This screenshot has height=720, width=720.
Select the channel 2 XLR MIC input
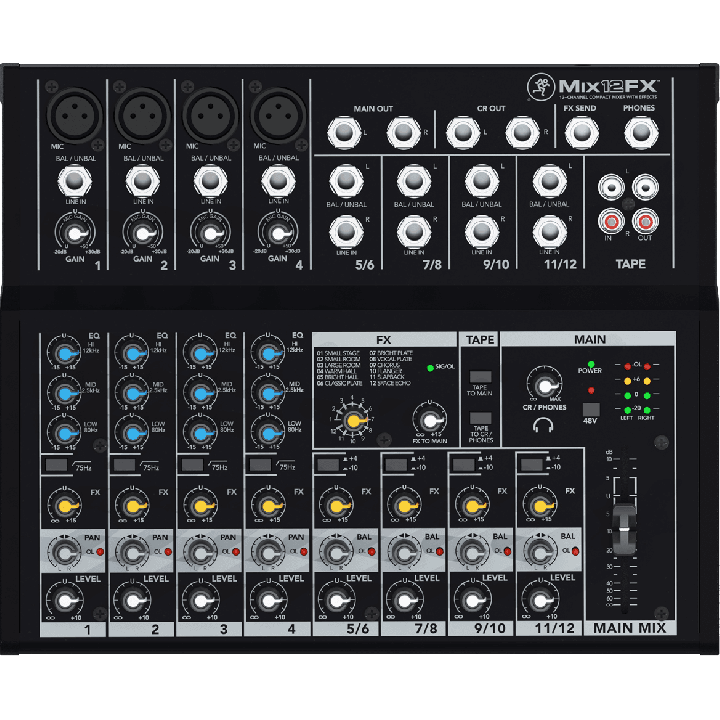click(x=142, y=116)
